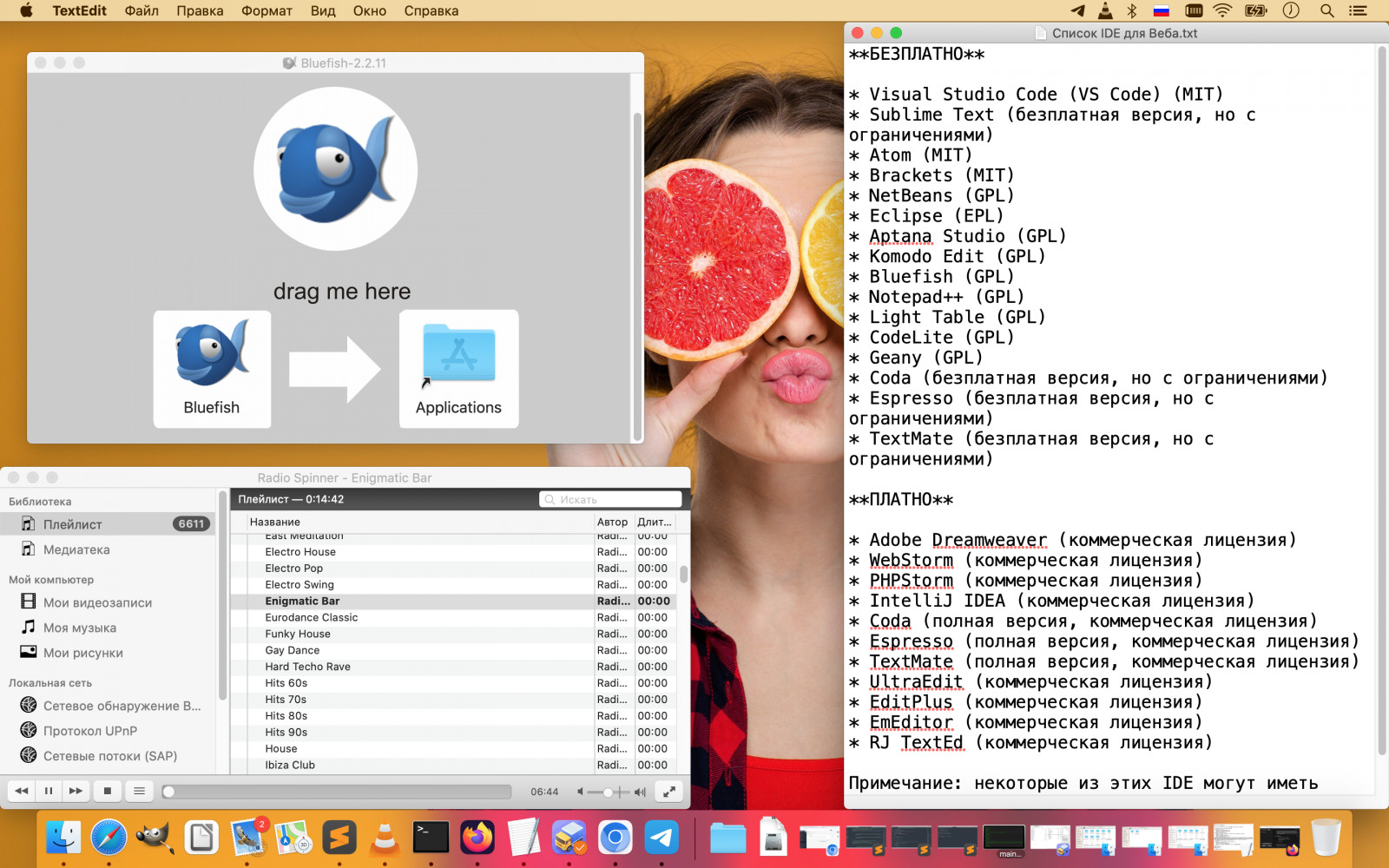Image resolution: width=1389 pixels, height=868 pixels.
Task: Click the VLC playback position slider
Action: point(337,792)
